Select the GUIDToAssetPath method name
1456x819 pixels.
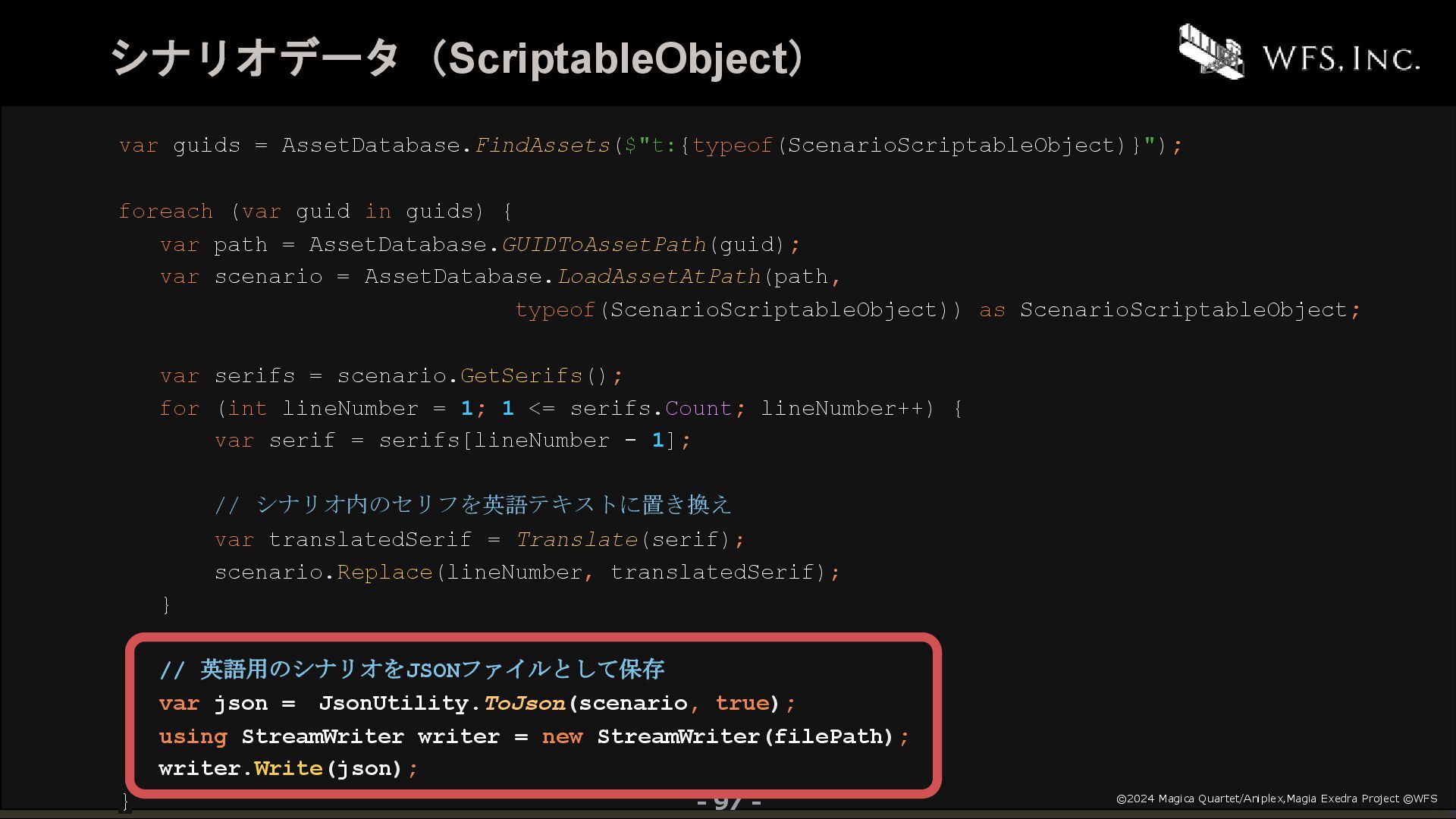point(604,244)
